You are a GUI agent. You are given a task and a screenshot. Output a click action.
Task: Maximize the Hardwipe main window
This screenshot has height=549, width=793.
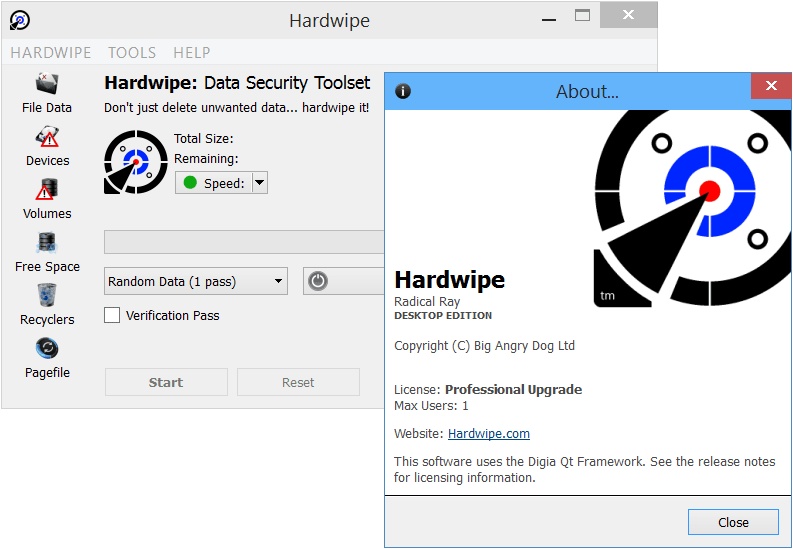tap(582, 16)
